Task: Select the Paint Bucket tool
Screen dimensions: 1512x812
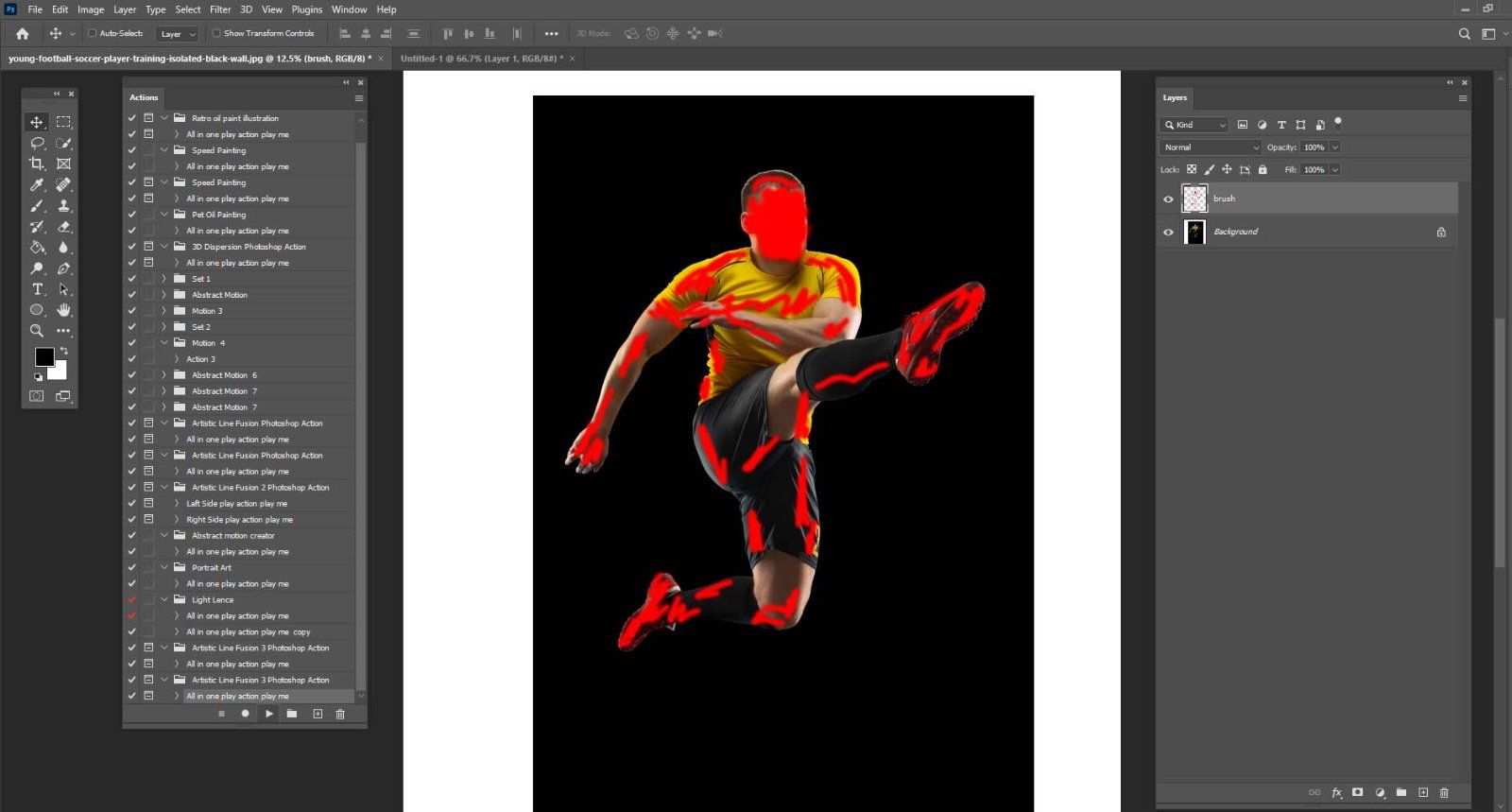Action: pos(37,248)
